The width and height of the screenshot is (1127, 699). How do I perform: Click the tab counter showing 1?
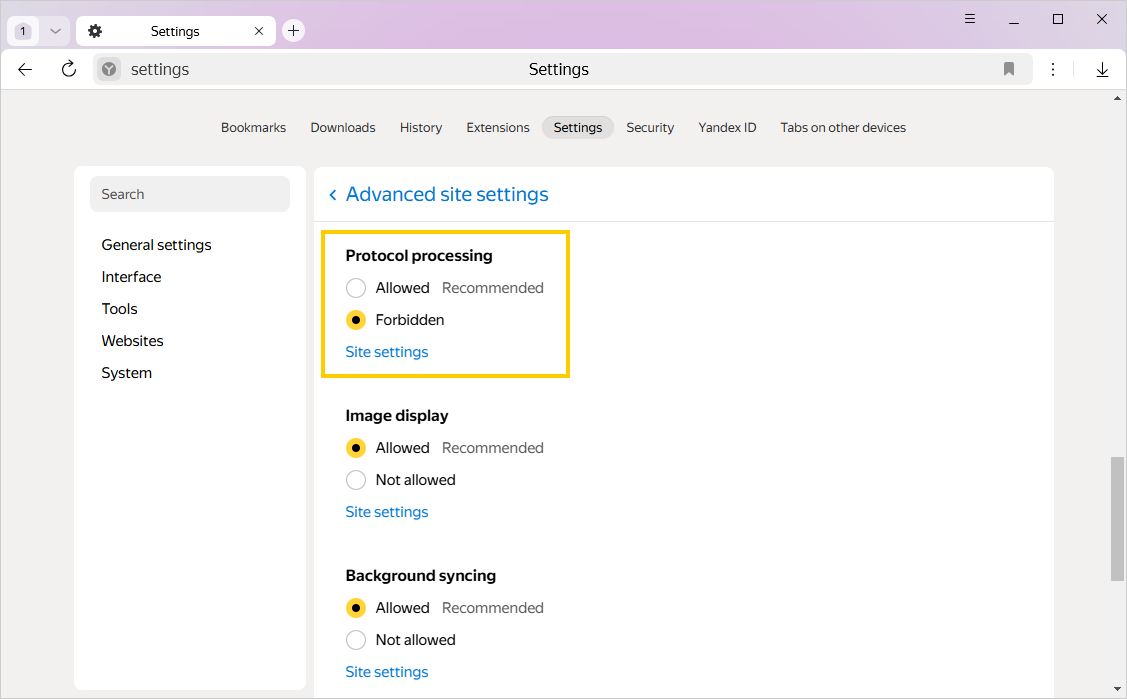coord(23,31)
